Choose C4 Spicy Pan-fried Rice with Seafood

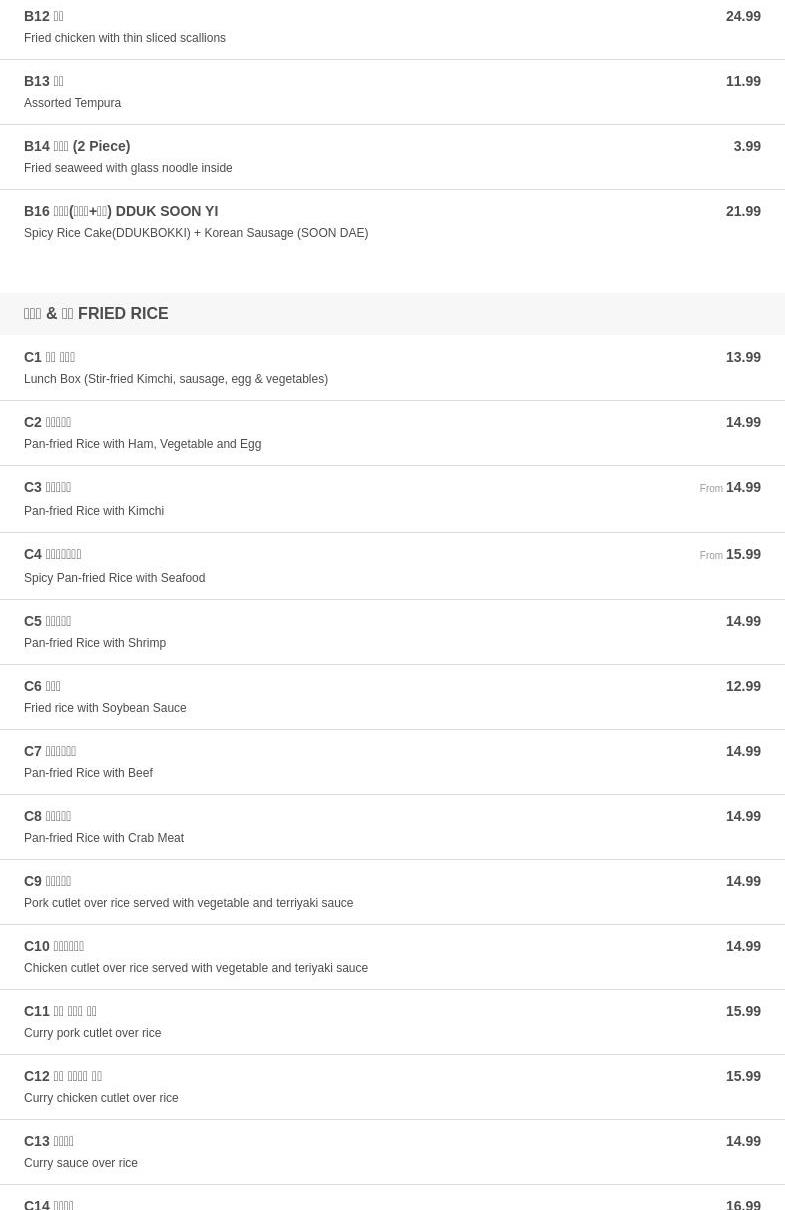point(392,566)
